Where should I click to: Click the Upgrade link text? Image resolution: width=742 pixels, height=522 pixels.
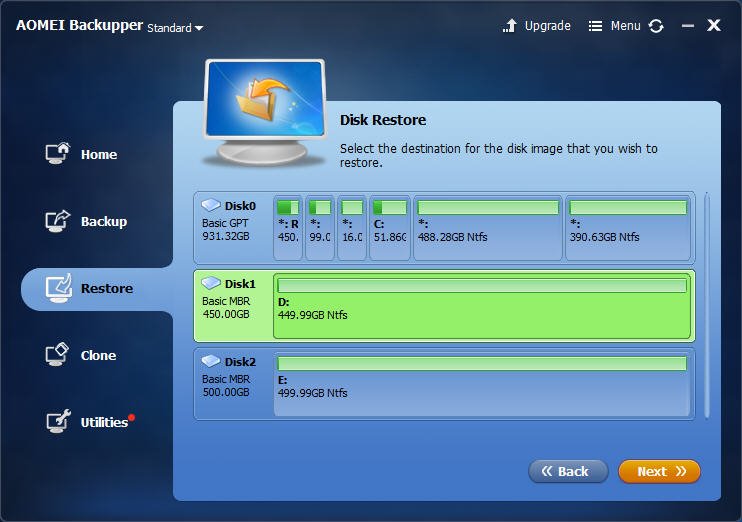point(548,26)
